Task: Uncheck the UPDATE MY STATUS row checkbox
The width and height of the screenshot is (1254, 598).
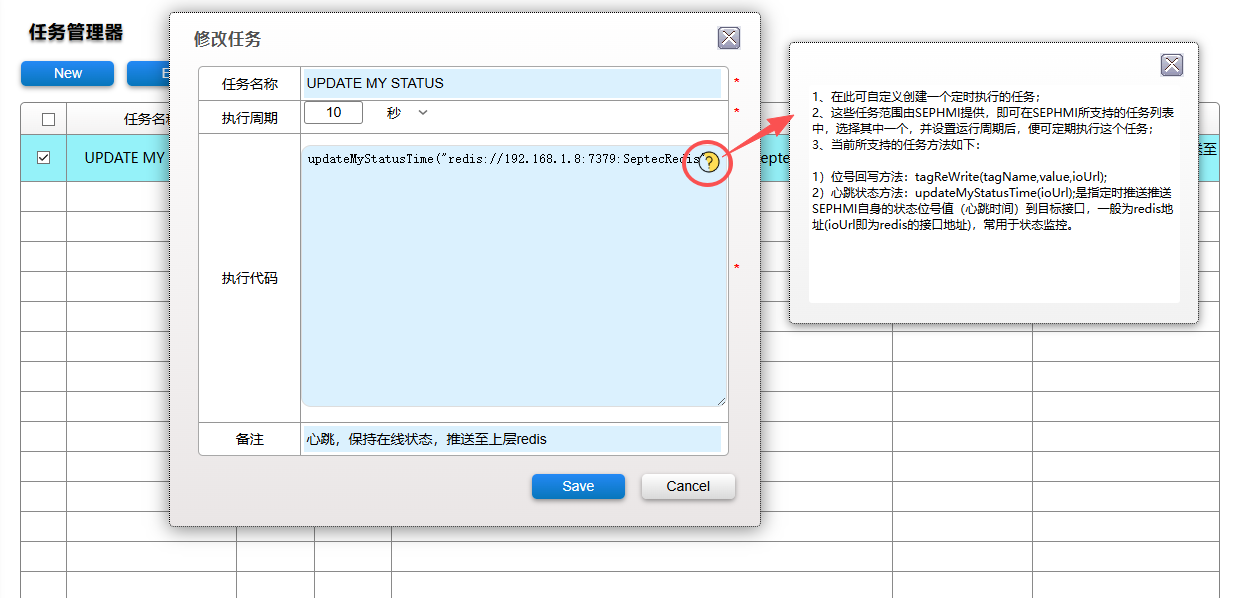Action: pos(44,158)
